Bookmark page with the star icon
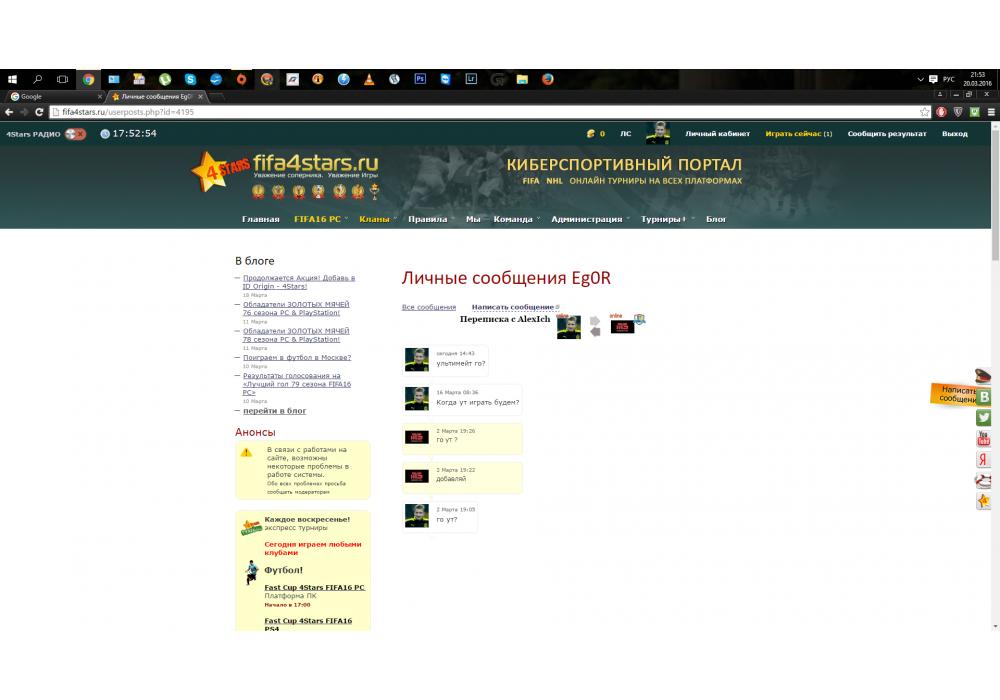Screen dimensions: 1000x700 (x=925, y=112)
